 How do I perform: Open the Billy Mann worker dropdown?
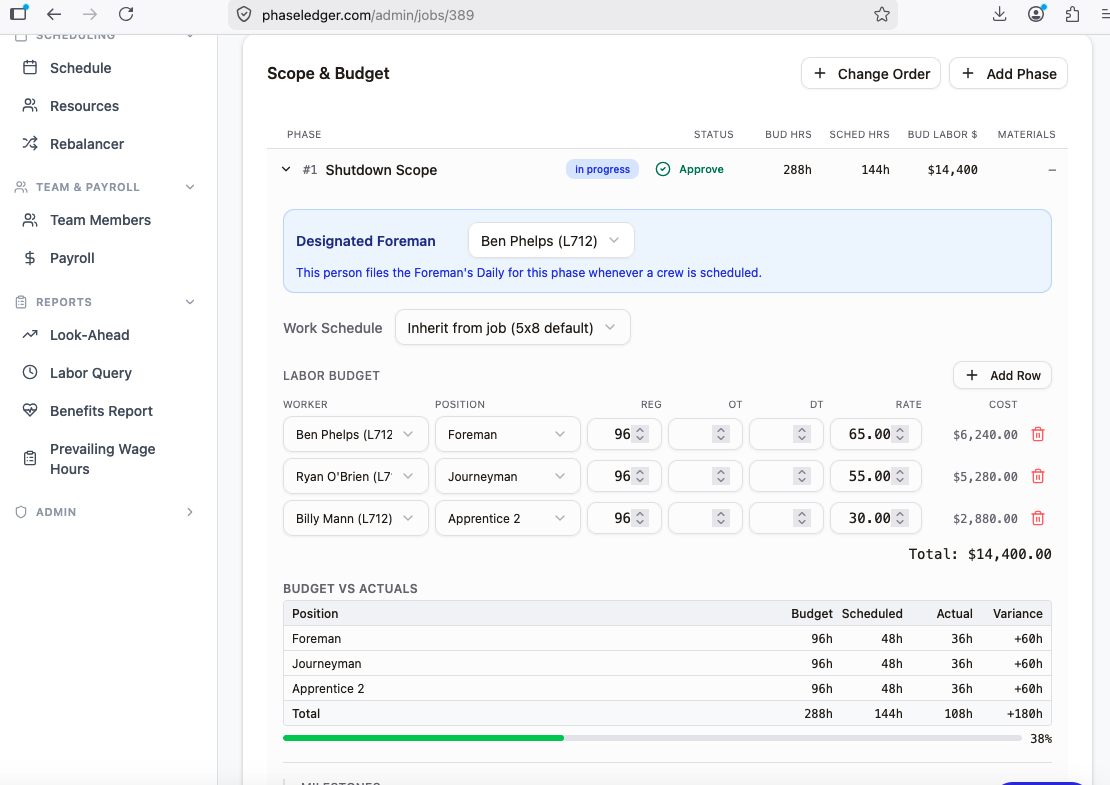point(355,518)
